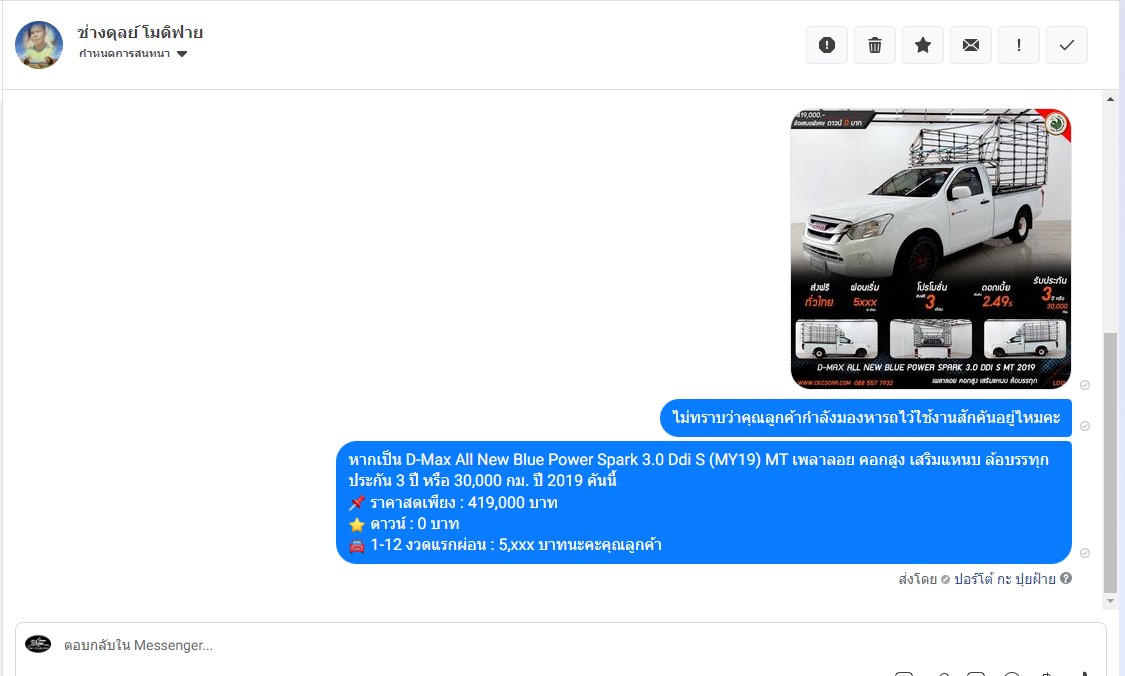Viewport: 1125px width, 676px height.
Task: Star this conversation using the star icon
Action: (x=923, y=45)
